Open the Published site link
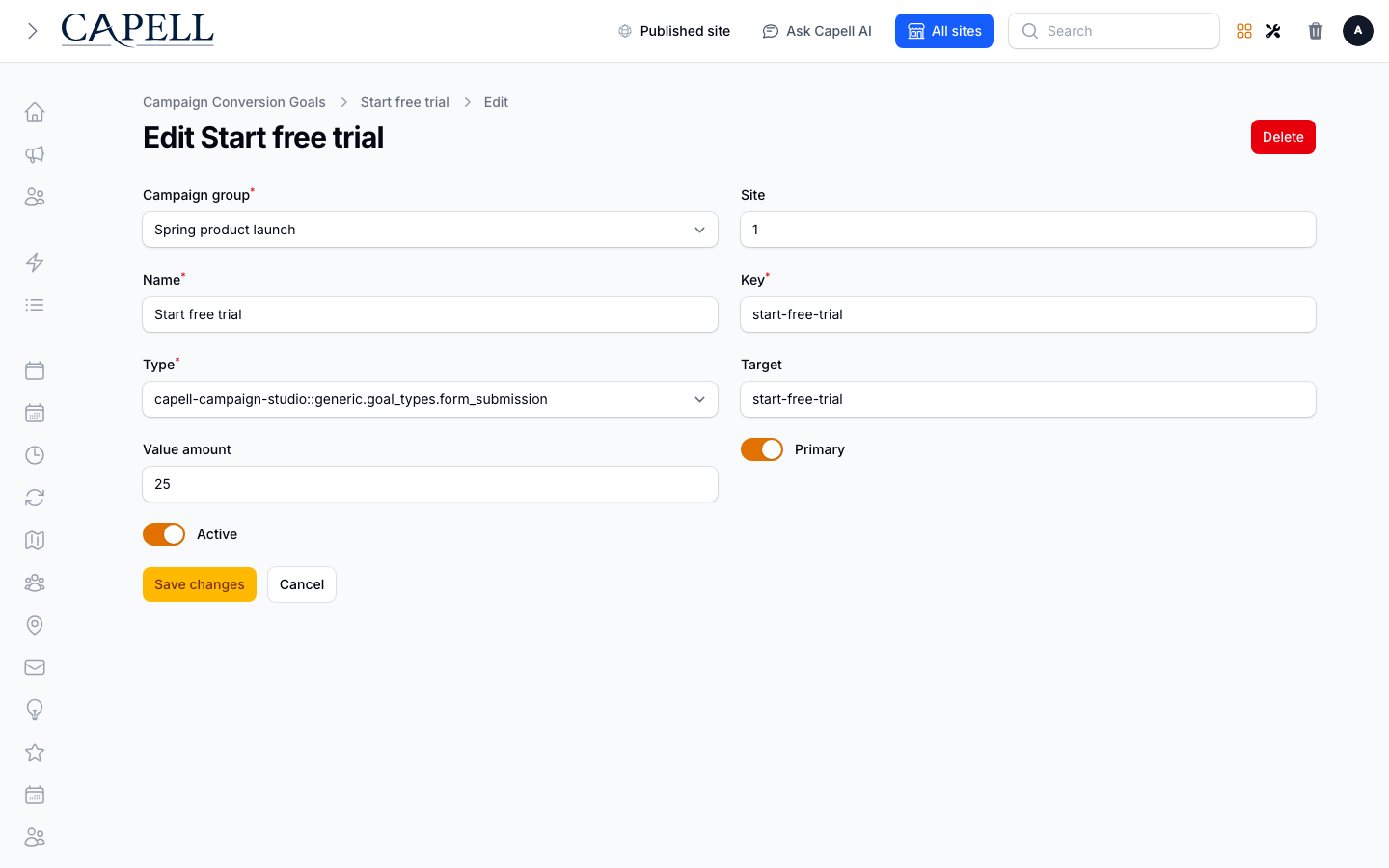1389x868 pixels. (674, 31)
